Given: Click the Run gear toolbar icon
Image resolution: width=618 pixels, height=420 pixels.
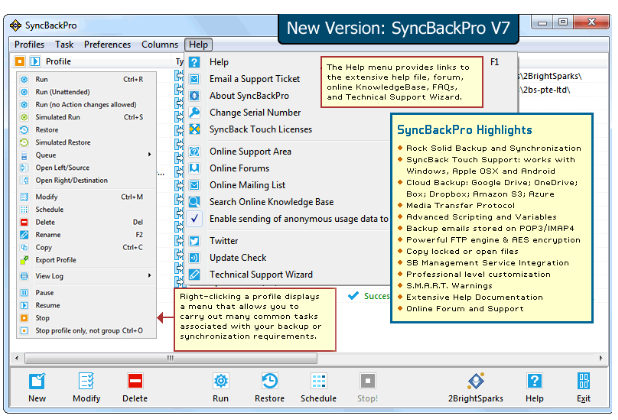Looking at the screenshot, I should click(x=220, y=381).
